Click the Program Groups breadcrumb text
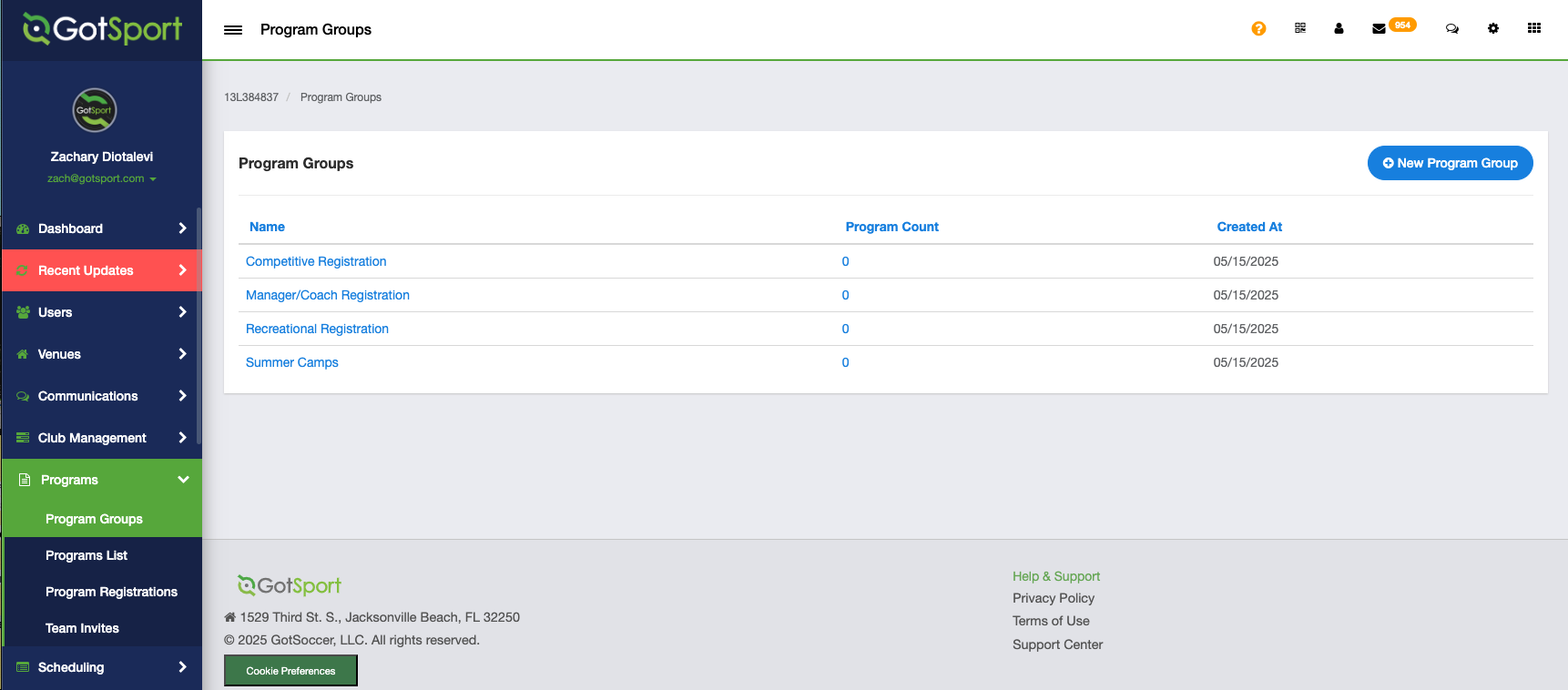The width and height of the screenshot is (1568, 690). click(x=341, y=97)
